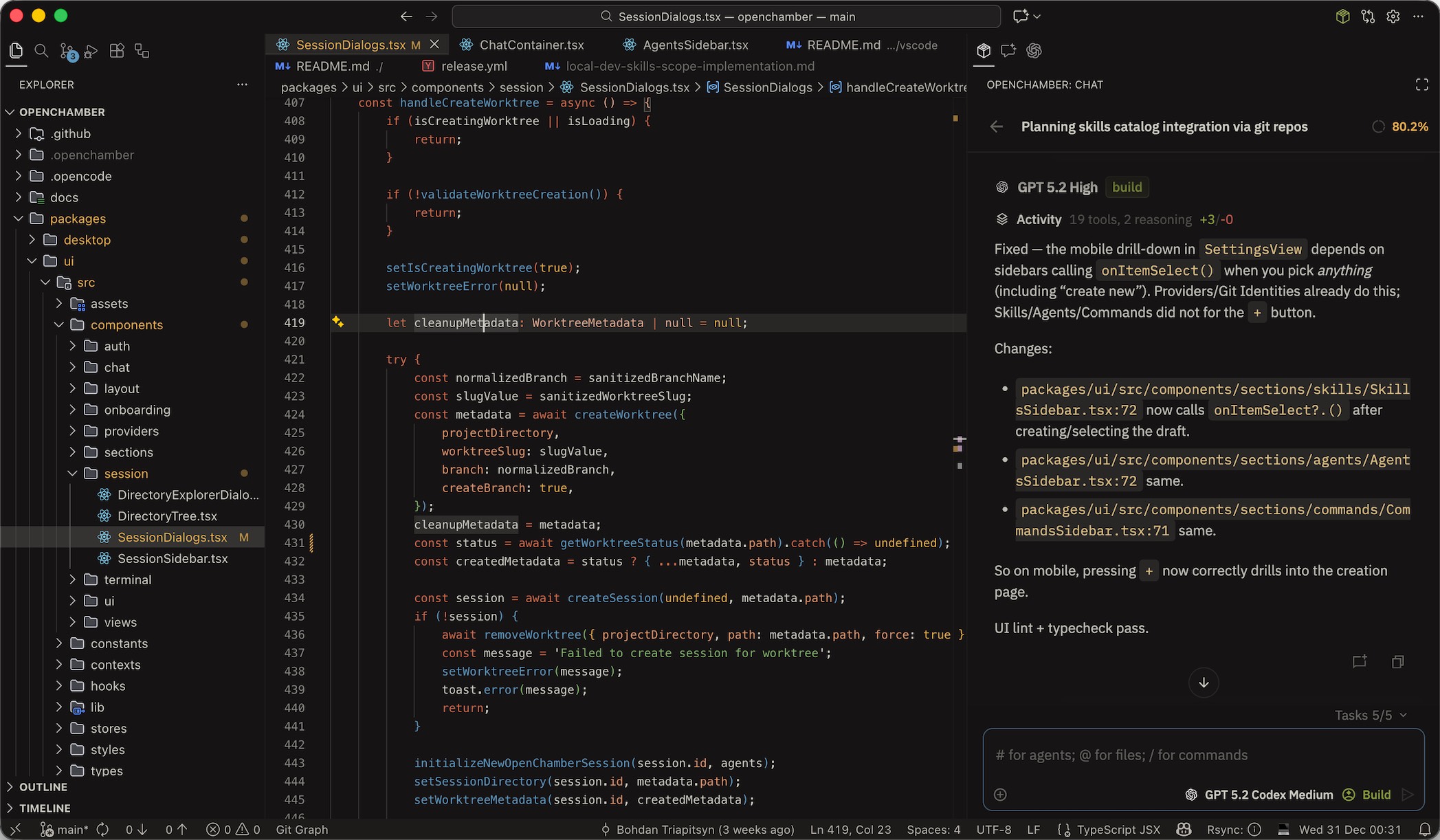
Task: Maximize the OpenChamber chat panel
Action: [1421, 85]
